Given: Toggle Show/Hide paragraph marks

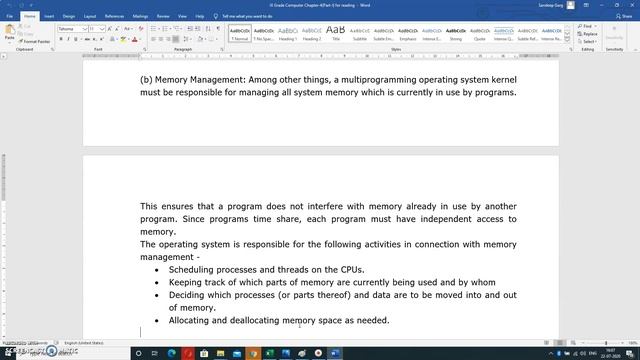Looking at the screenshot, I should pos(218,29).
